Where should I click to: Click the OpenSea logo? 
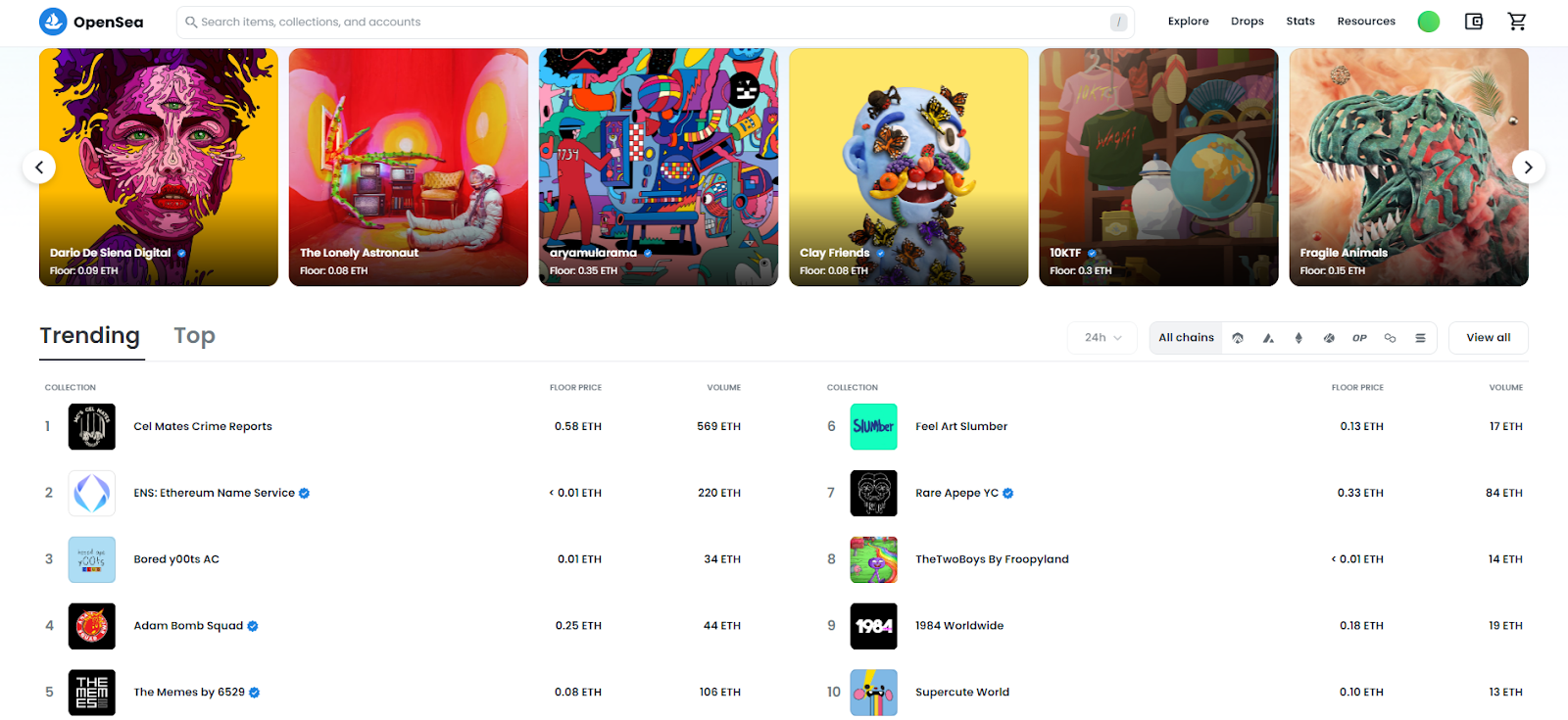click(91, 22)
